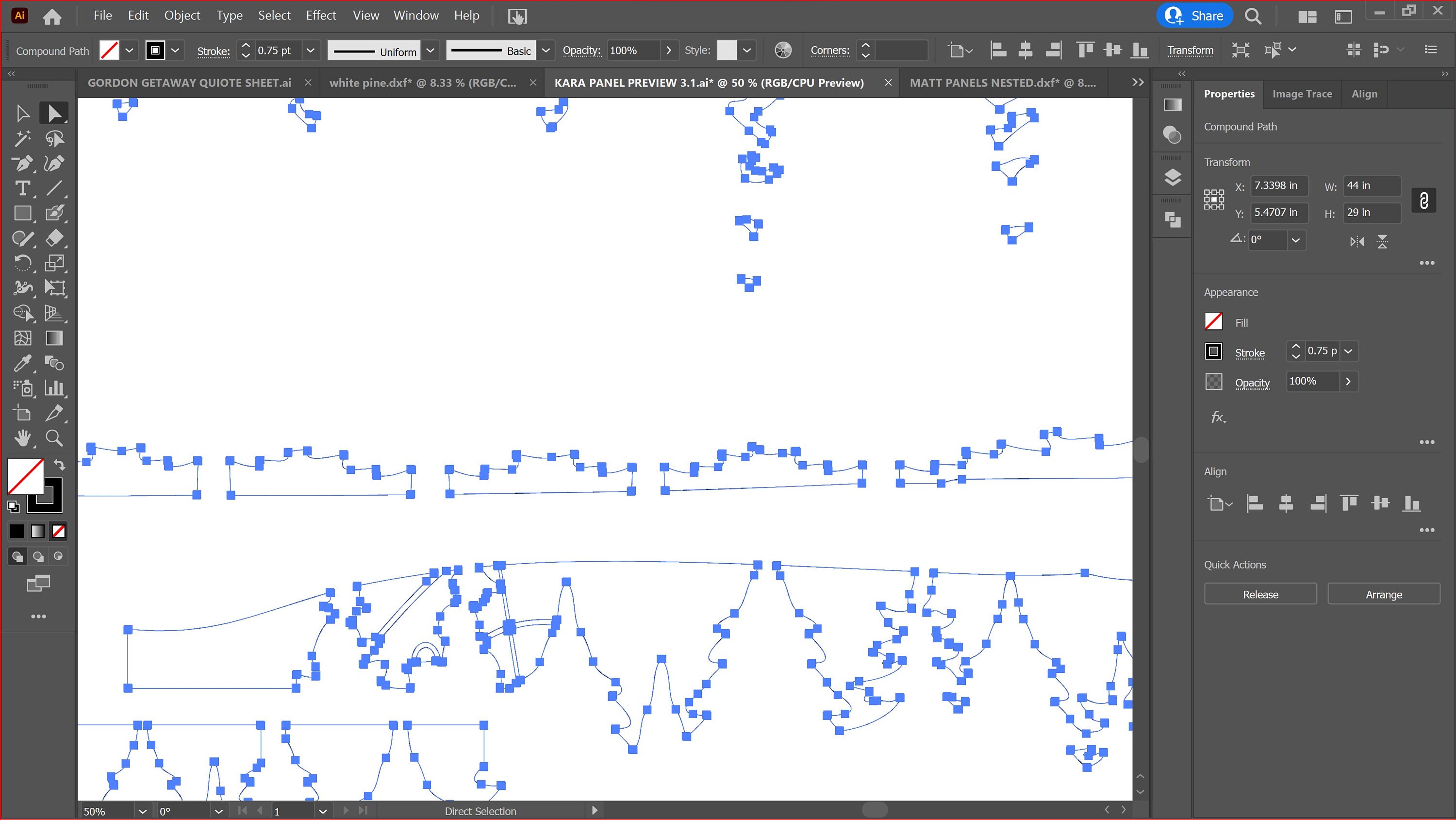Select the Magic Wand tool
The width and height of the screenshot is (1456, 820).
click(23, 137)
